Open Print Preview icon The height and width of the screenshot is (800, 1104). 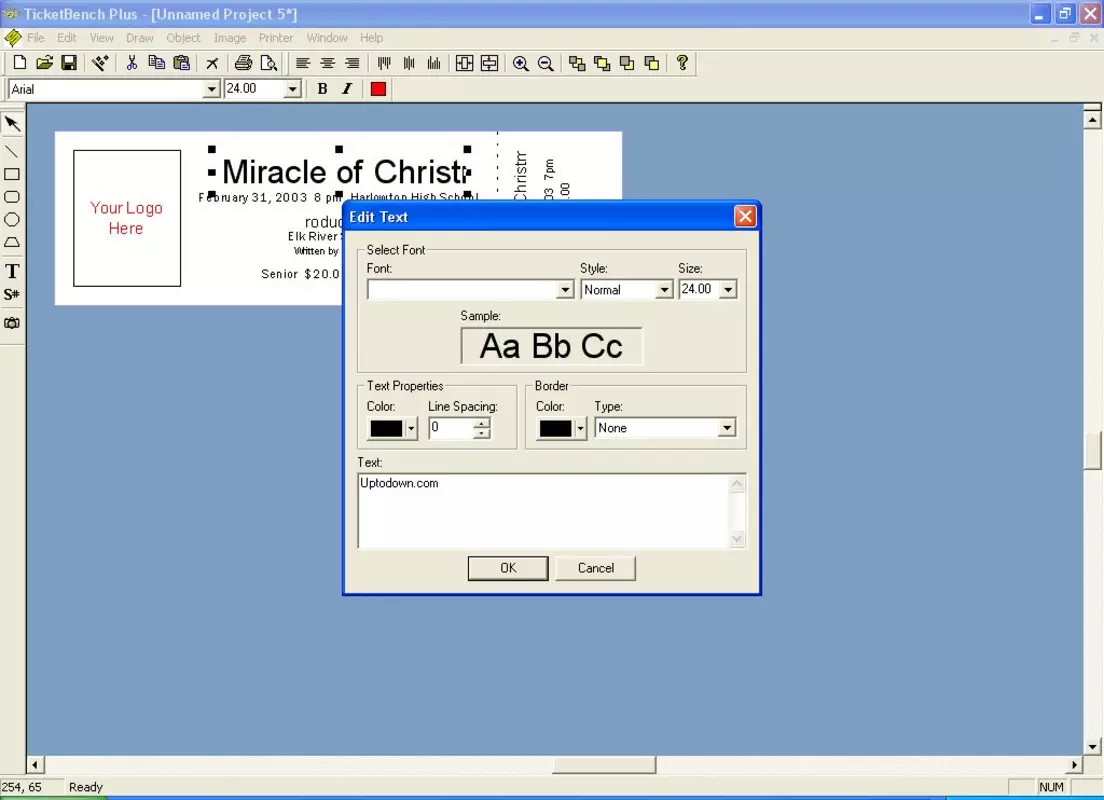(x=268, y=63)
